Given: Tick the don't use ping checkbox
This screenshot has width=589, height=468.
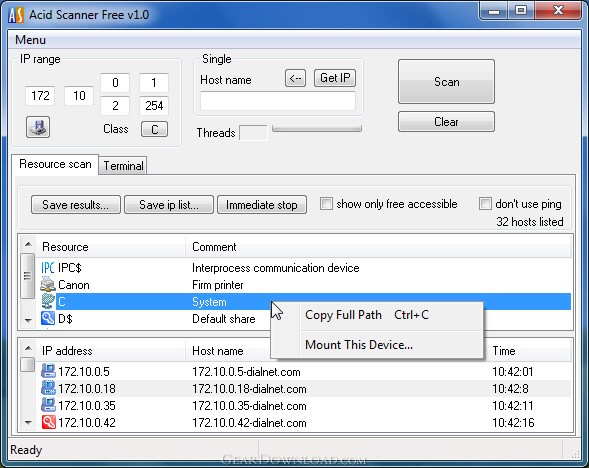Looking at the screenshot, I should tap(485, 204).
